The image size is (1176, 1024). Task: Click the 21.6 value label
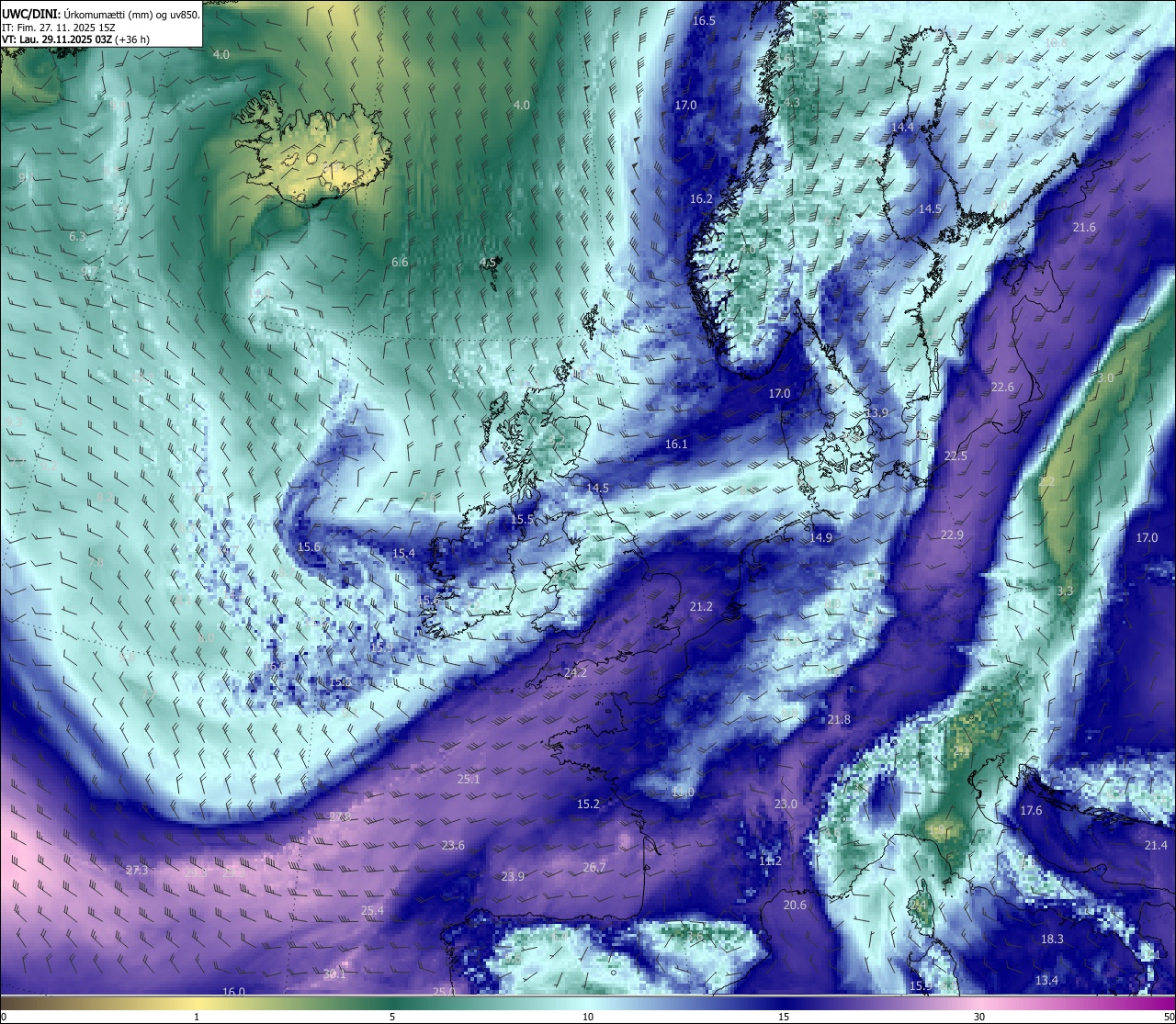coord(1084,228)
